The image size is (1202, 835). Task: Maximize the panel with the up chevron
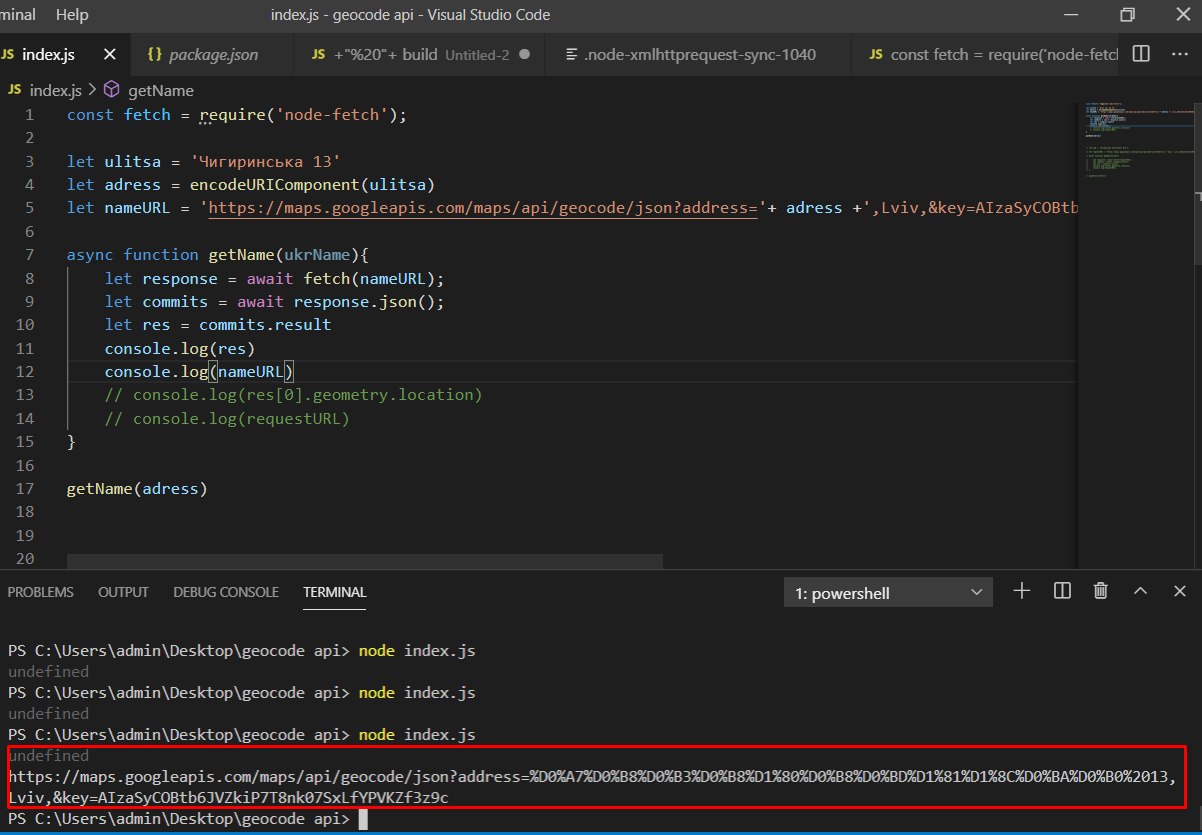(x=1140, y=591)
